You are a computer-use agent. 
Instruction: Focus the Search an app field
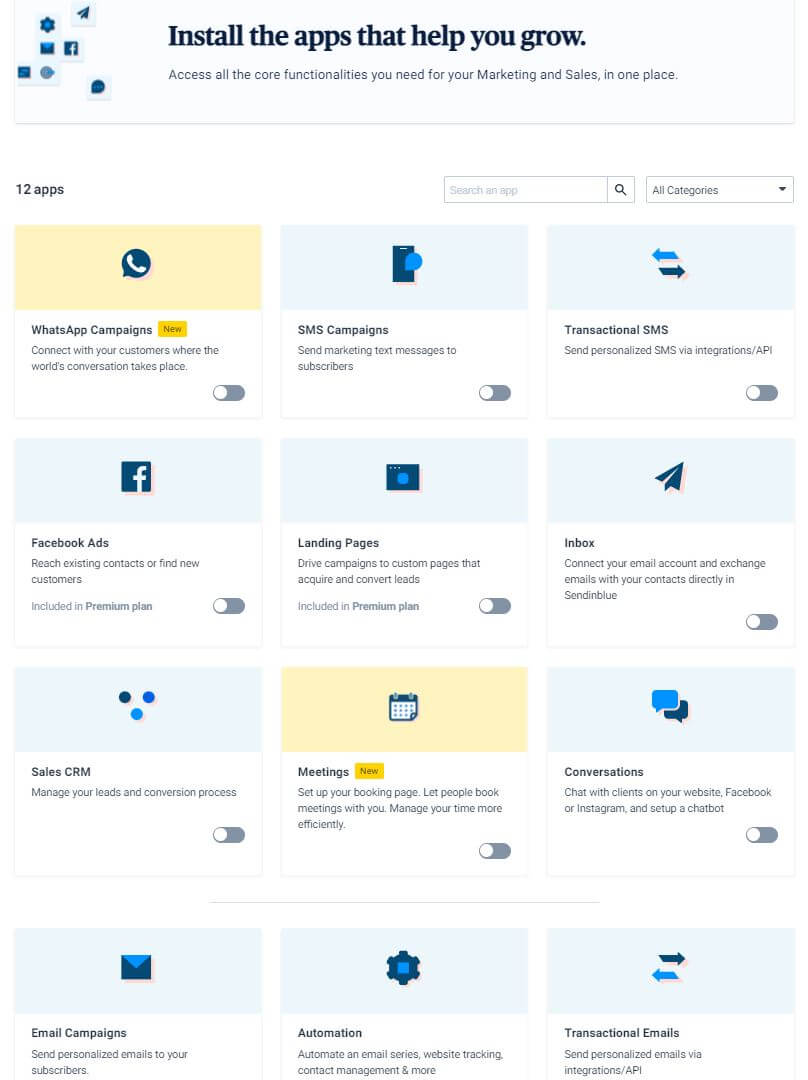[526, 190]
